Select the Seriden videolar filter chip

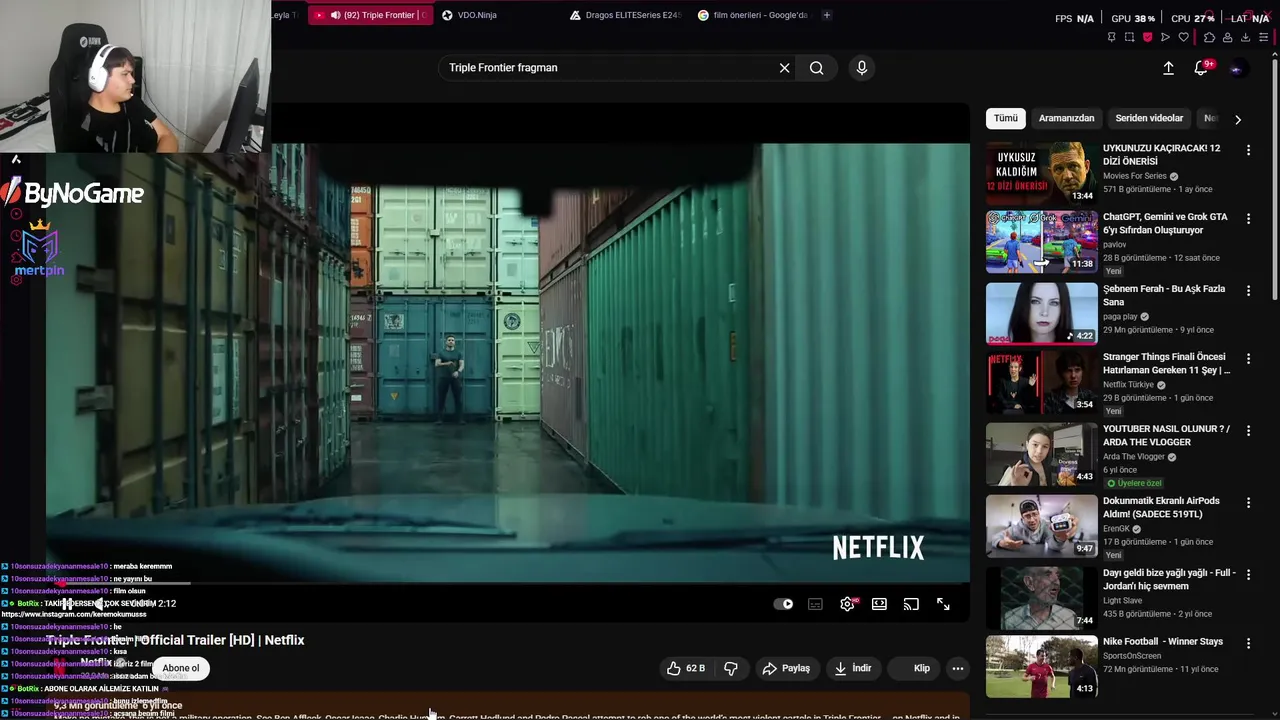pyautogui.click(x=1149, y=118)
